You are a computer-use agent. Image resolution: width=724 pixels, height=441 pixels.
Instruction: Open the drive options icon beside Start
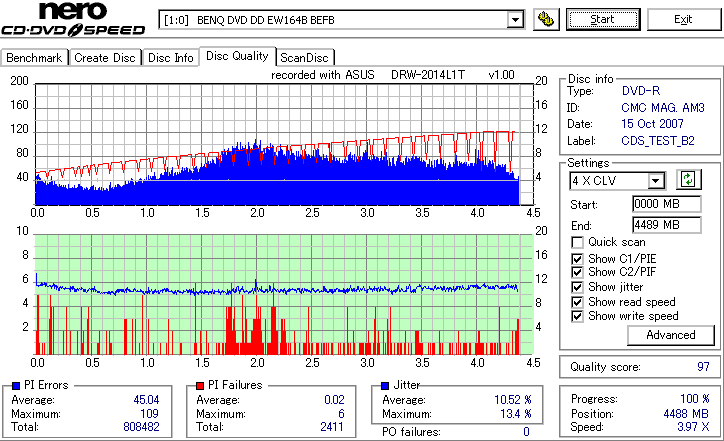pos(546,19)
